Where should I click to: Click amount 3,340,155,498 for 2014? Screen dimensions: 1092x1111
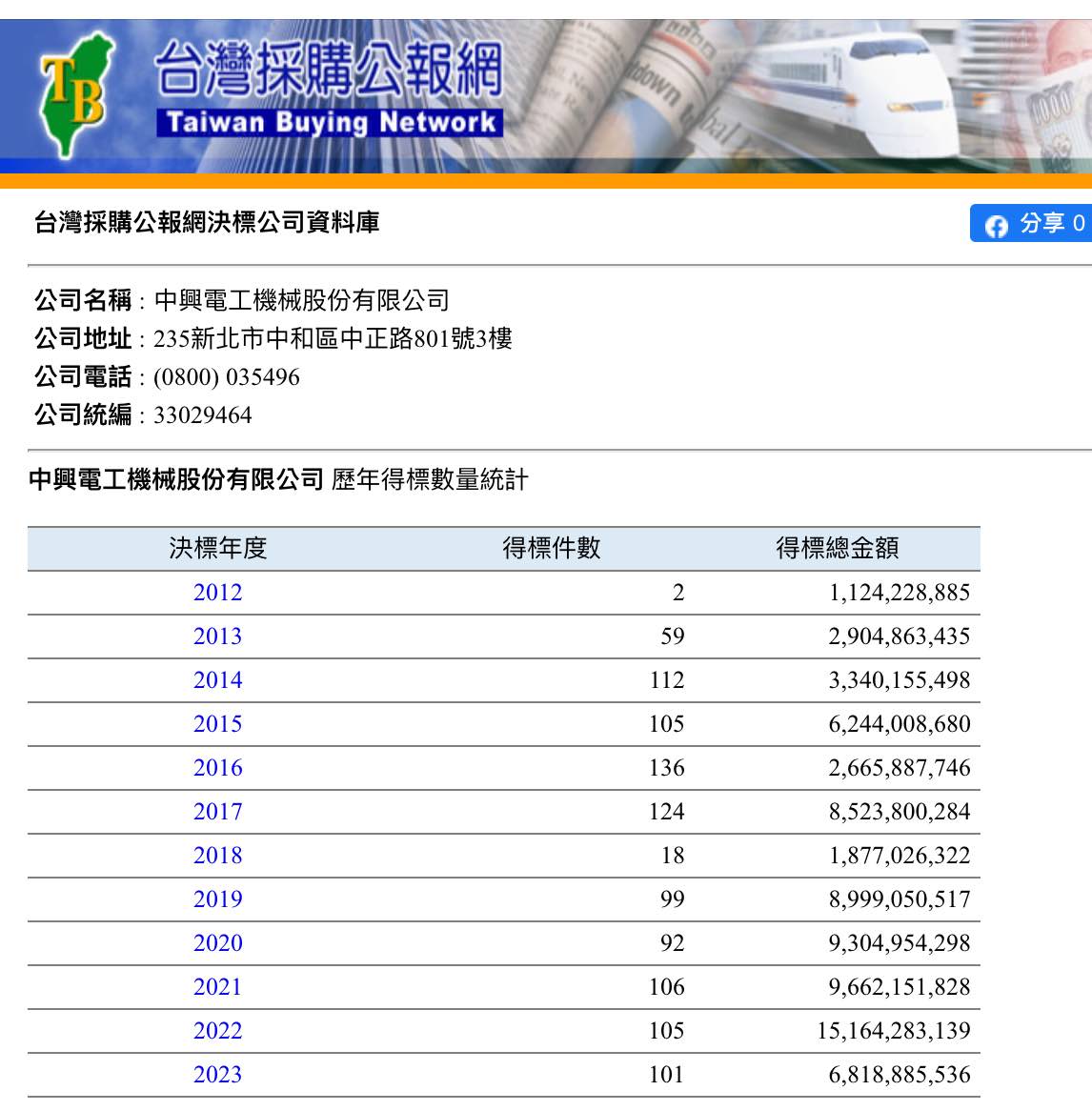900,680
